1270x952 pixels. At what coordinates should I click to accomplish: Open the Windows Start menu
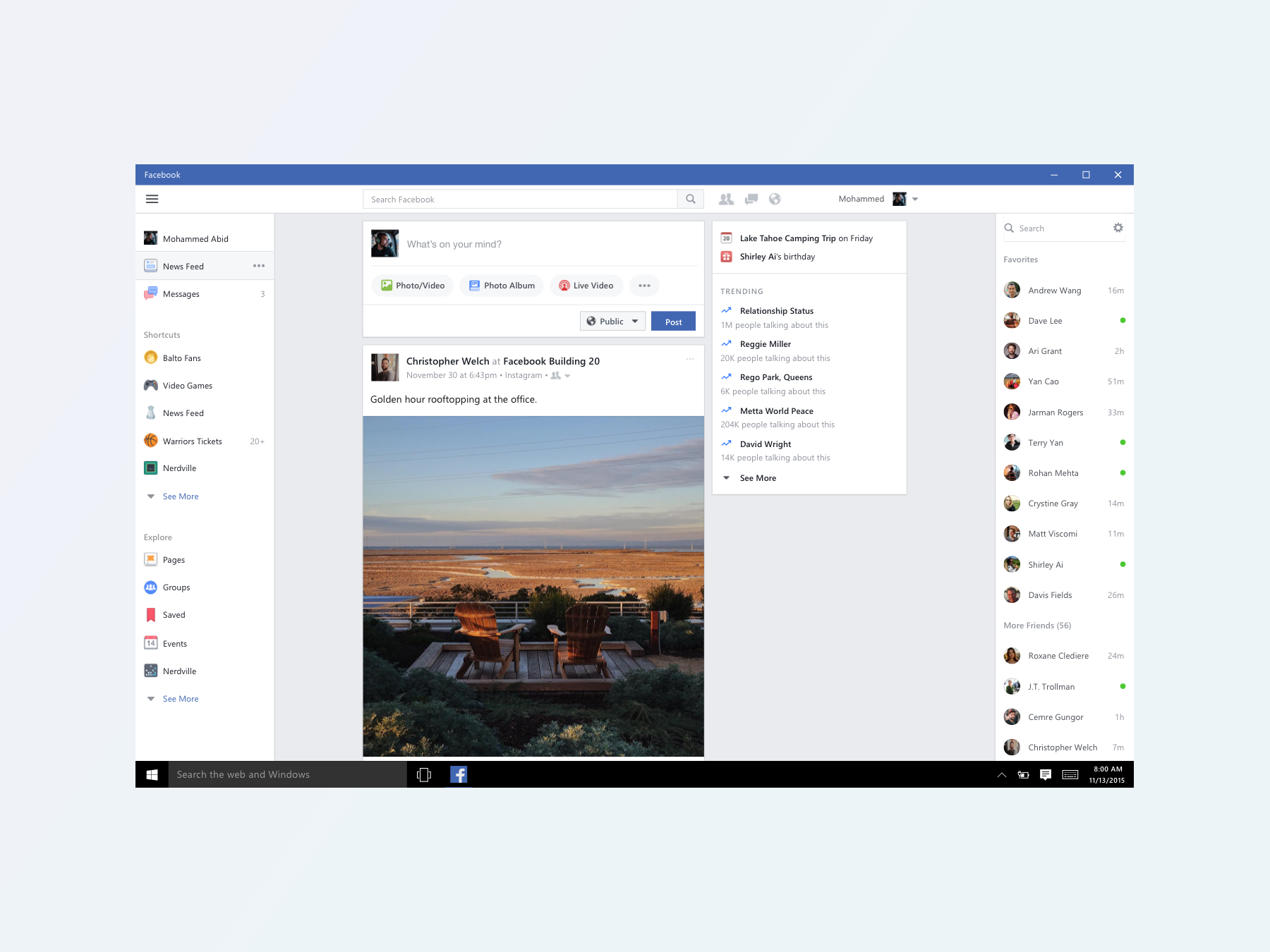[152, 774]
